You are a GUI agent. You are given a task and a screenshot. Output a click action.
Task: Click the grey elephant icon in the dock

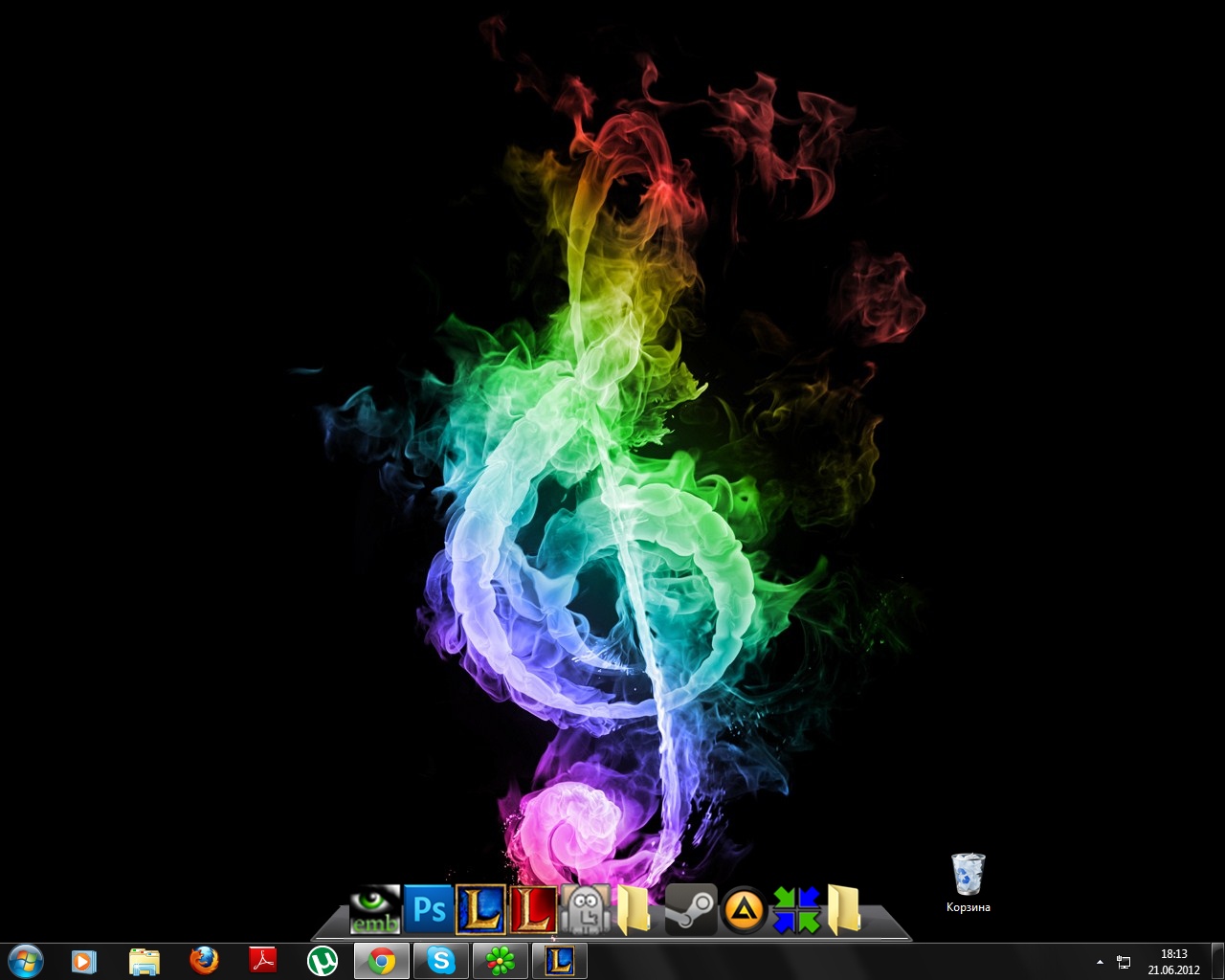point(585,909)
